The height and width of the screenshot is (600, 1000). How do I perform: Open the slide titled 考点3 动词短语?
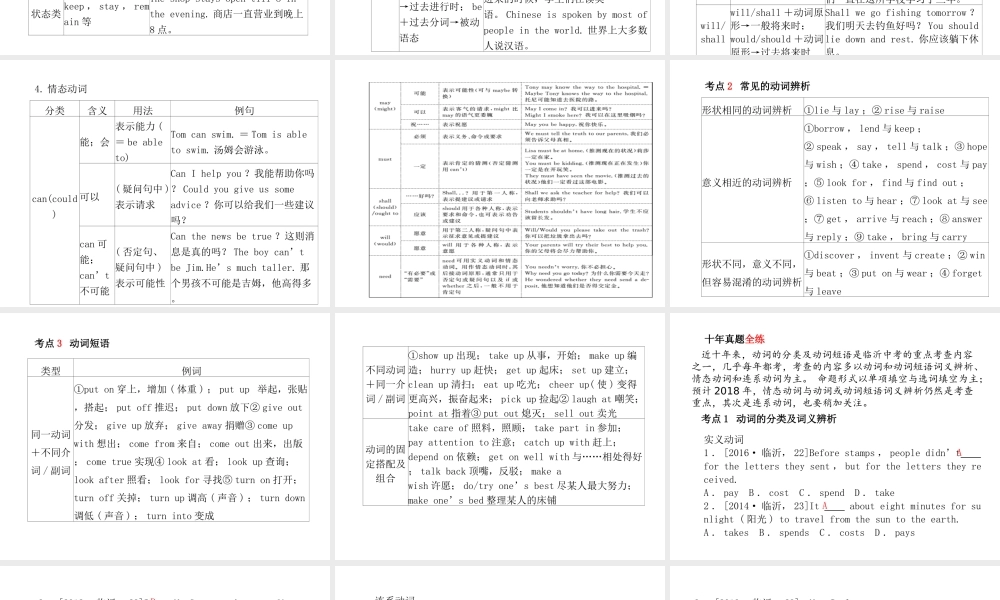[165, 436]
